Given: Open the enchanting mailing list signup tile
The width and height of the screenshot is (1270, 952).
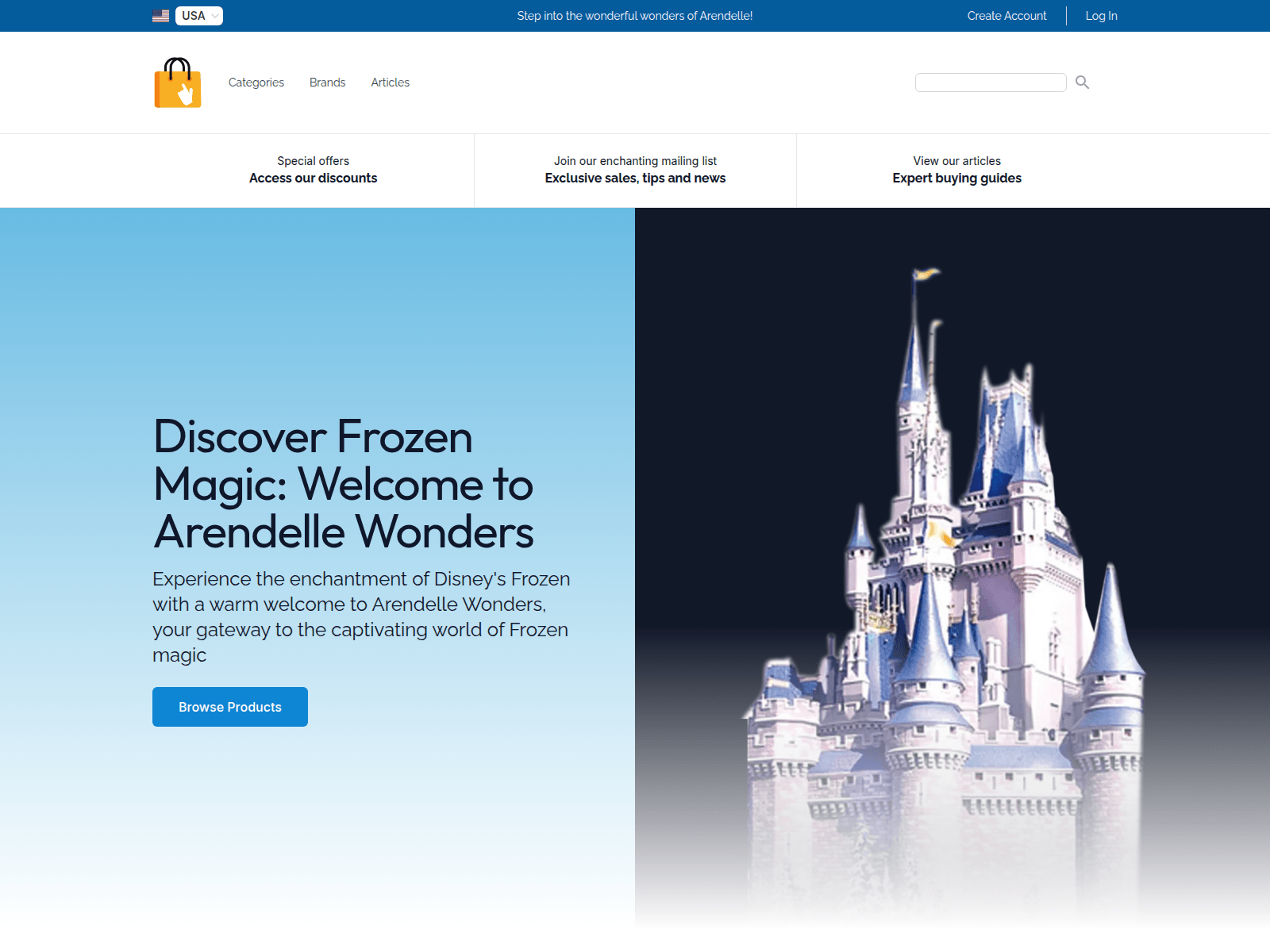Looking at the screenshot, I should (x=635, y=170).
